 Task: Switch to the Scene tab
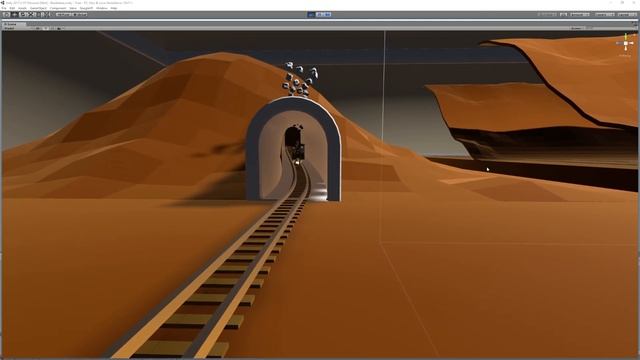(x=13, y=24)
